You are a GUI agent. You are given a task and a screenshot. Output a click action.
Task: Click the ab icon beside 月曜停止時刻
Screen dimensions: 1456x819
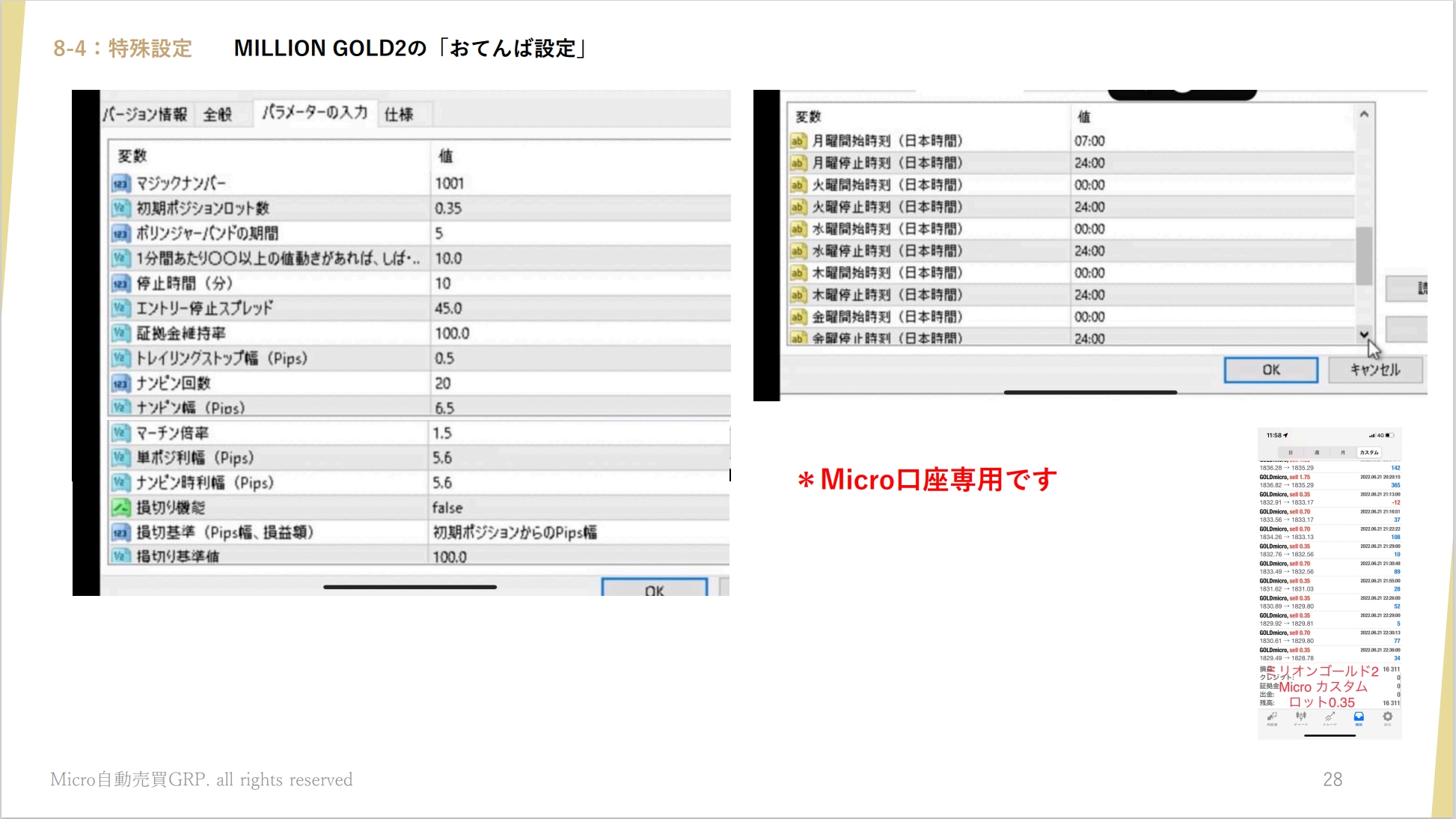pyautogui.click(x=798, y=163)
